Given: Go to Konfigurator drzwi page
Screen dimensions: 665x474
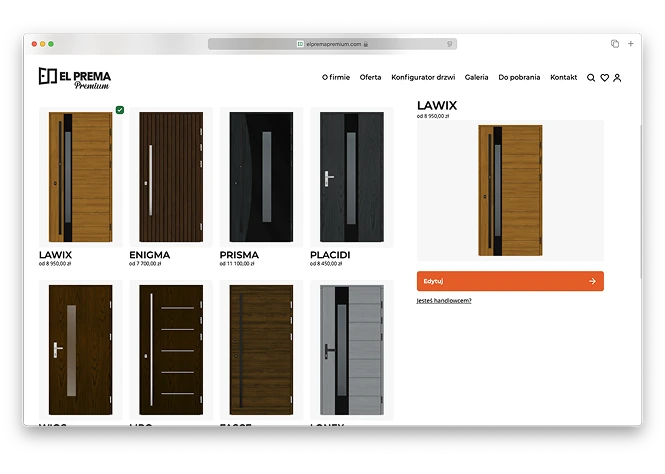Looking at the screenshot, I should [422, 77].
